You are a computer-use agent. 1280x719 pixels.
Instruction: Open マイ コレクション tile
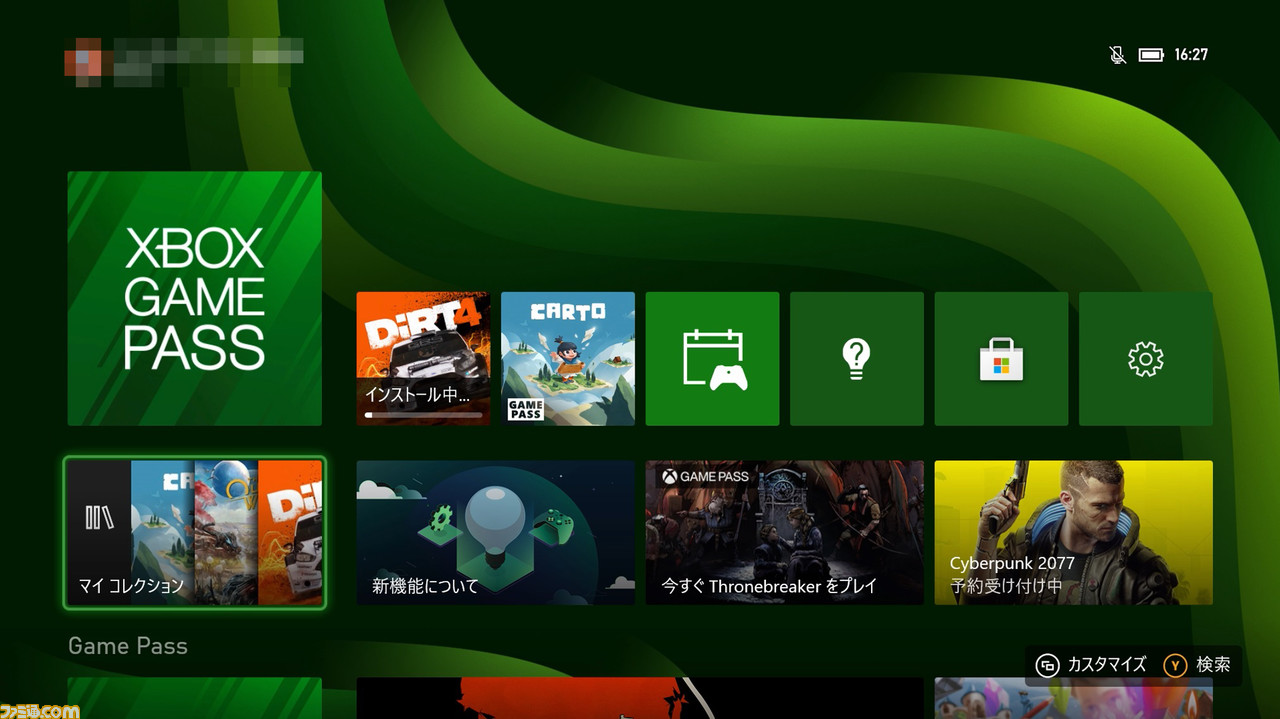[x=195, y=532]
